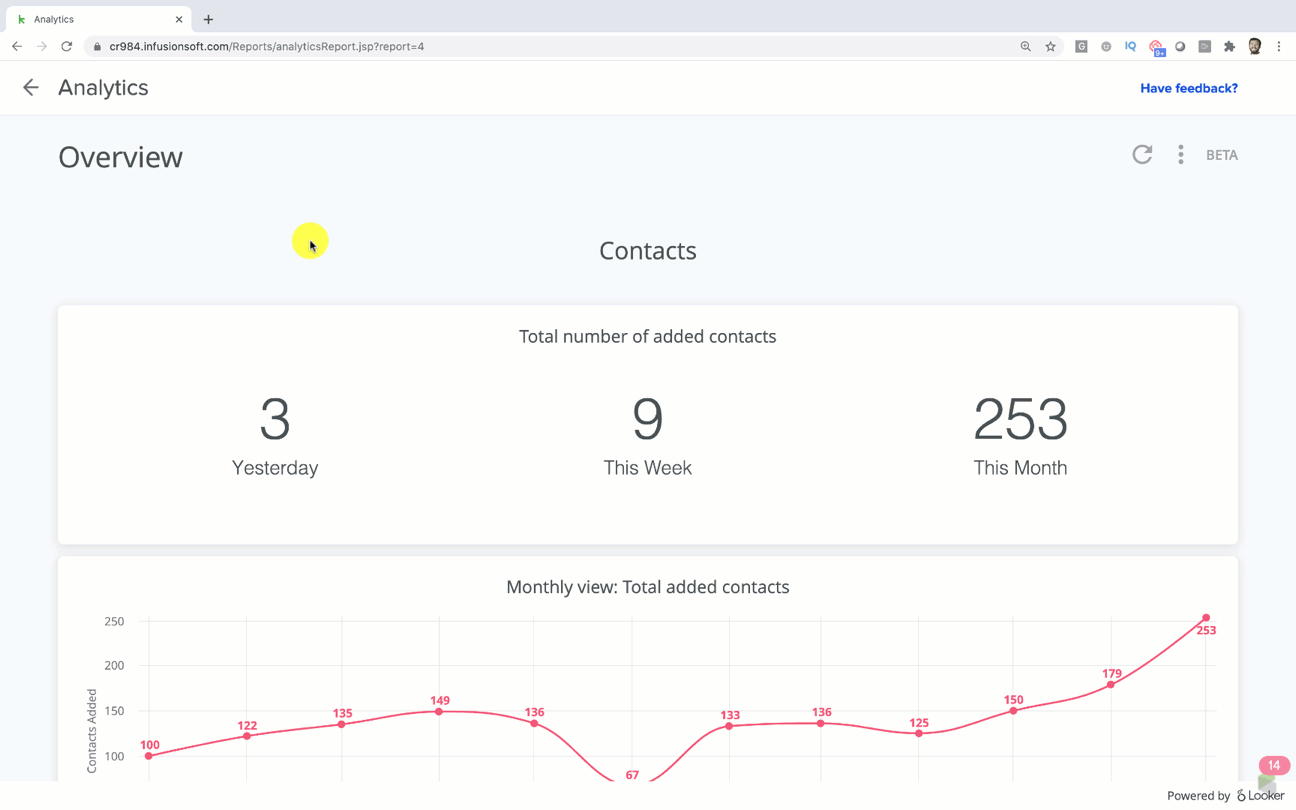The height and width of the screenshot is (810, 1296).
Task: Close the Analytics browser tab
Action: [x=179, y=19]
